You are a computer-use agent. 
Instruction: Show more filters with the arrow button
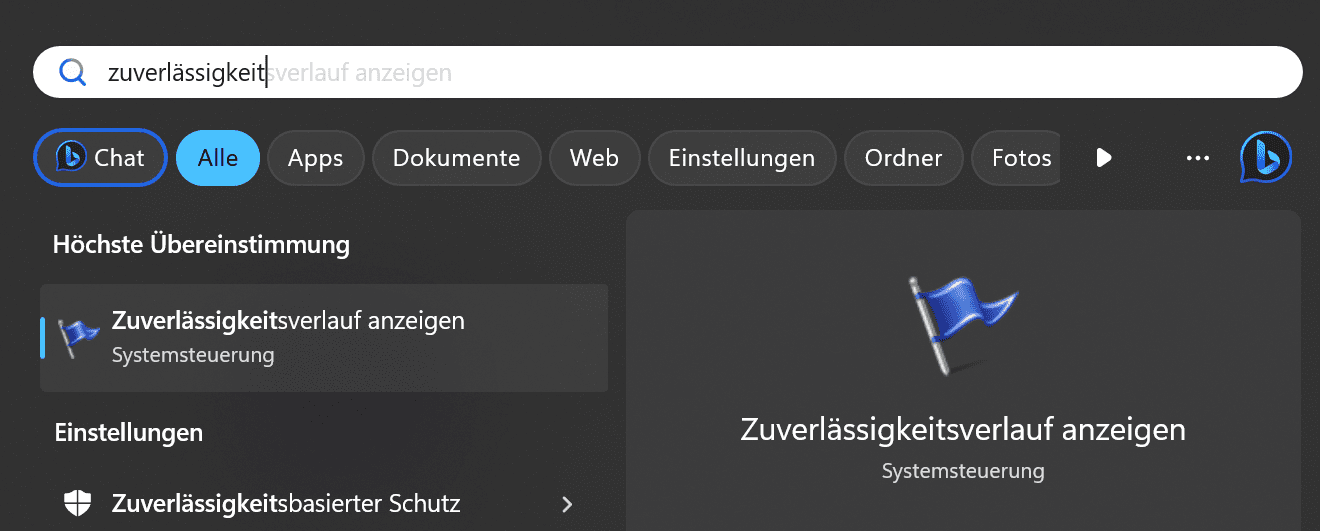pos(1104,158)
